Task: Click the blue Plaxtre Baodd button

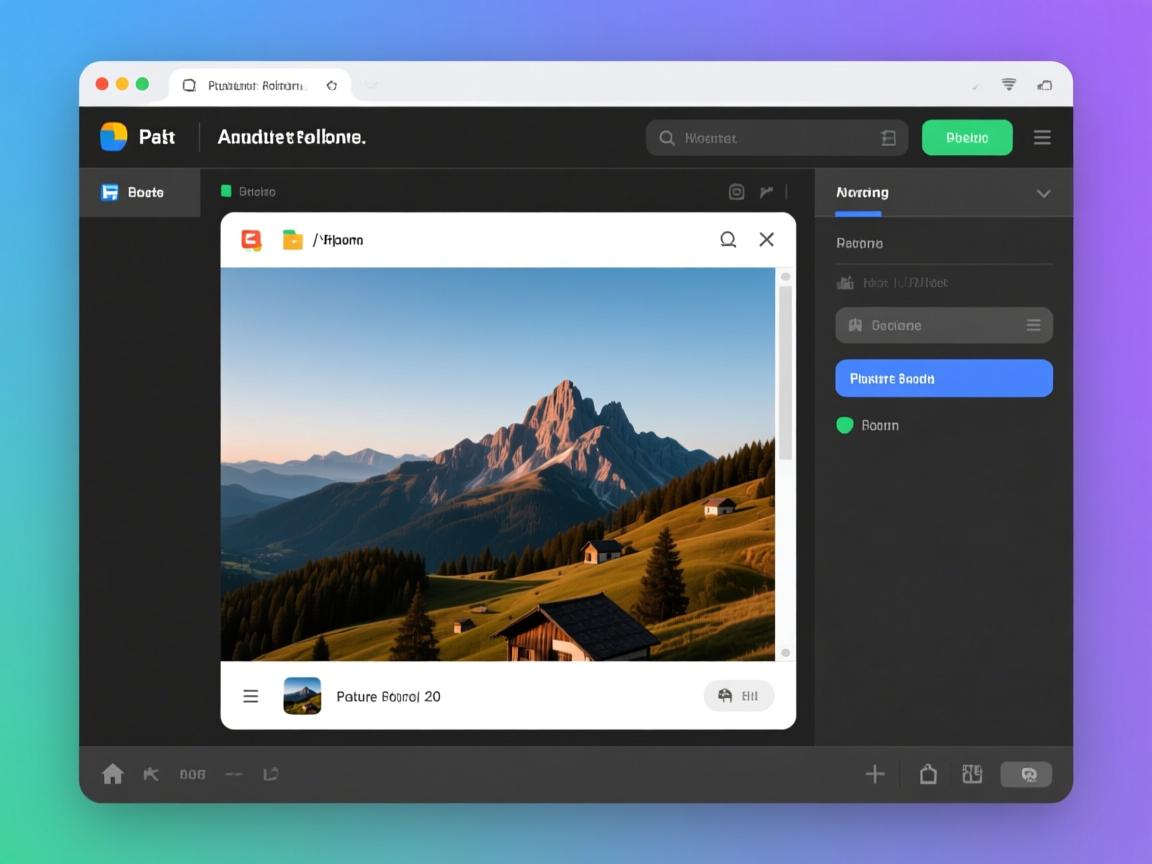Action: pos(943,379)
